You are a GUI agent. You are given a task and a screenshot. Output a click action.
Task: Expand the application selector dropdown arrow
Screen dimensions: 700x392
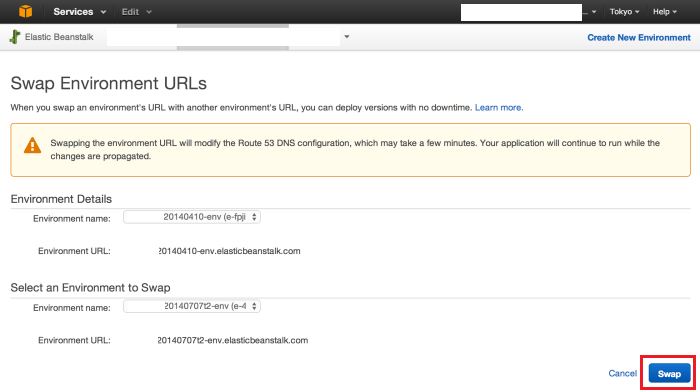346,37
